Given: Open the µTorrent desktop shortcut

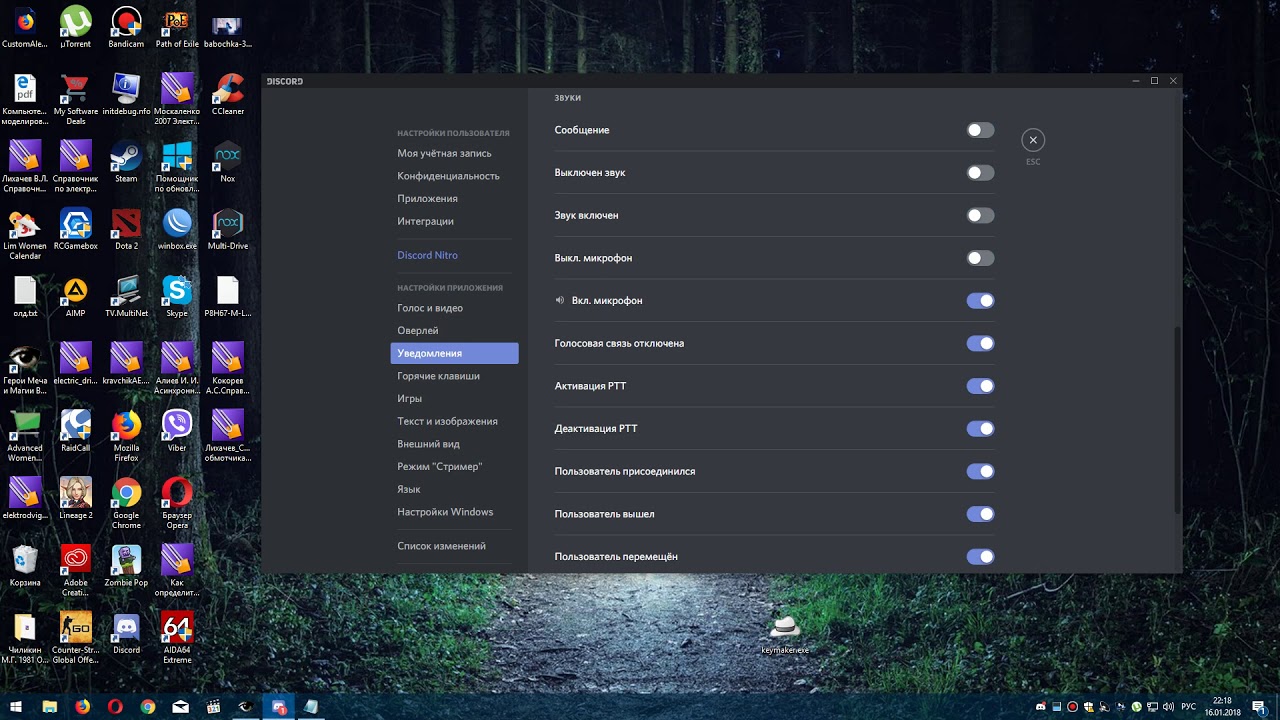Looking at the screenshot, I should coord(76,28).
